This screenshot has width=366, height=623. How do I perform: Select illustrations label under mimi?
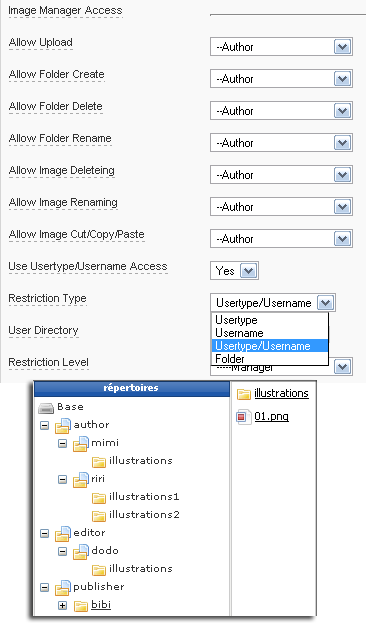[x=141, y=460]
